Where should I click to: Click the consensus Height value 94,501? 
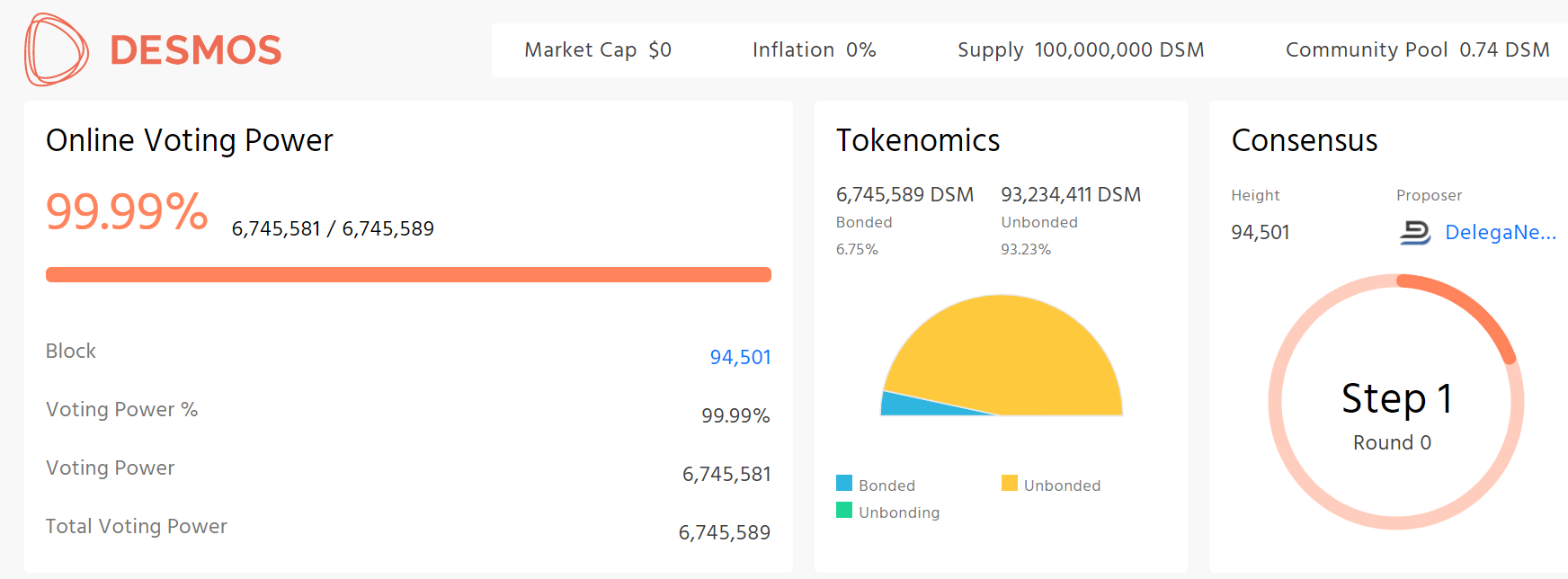(1261, 233)
